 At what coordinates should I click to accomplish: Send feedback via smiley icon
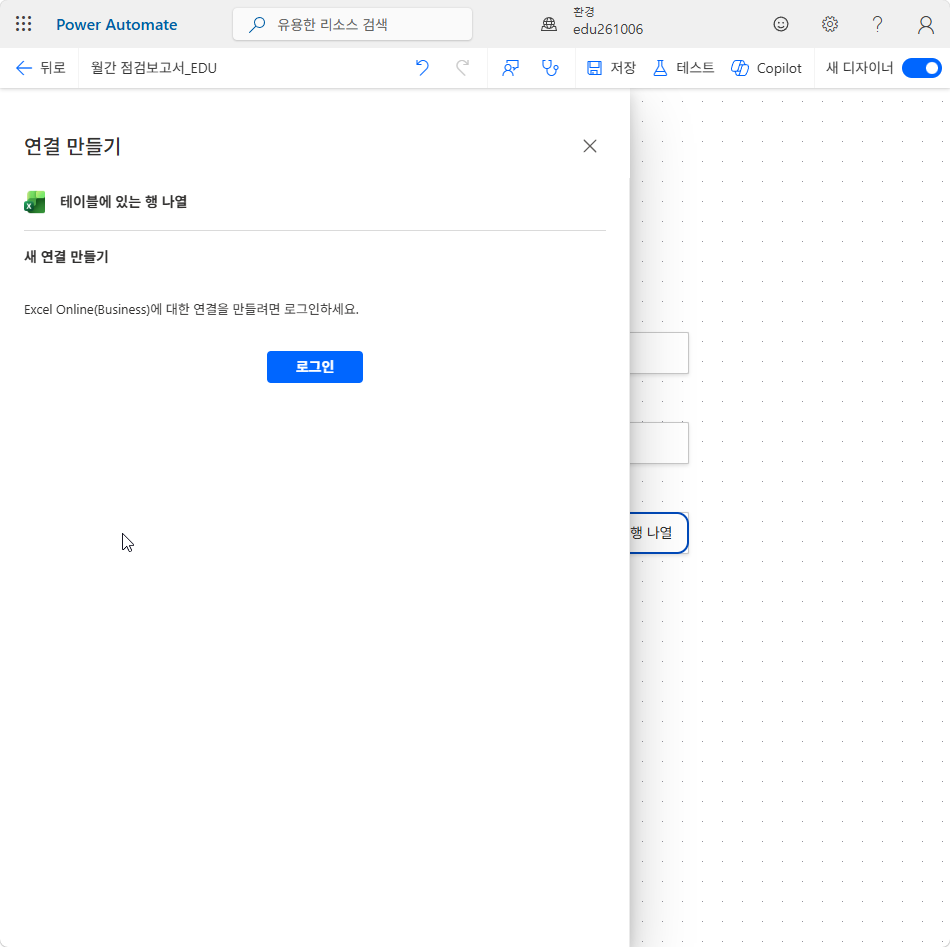[781, 24]
